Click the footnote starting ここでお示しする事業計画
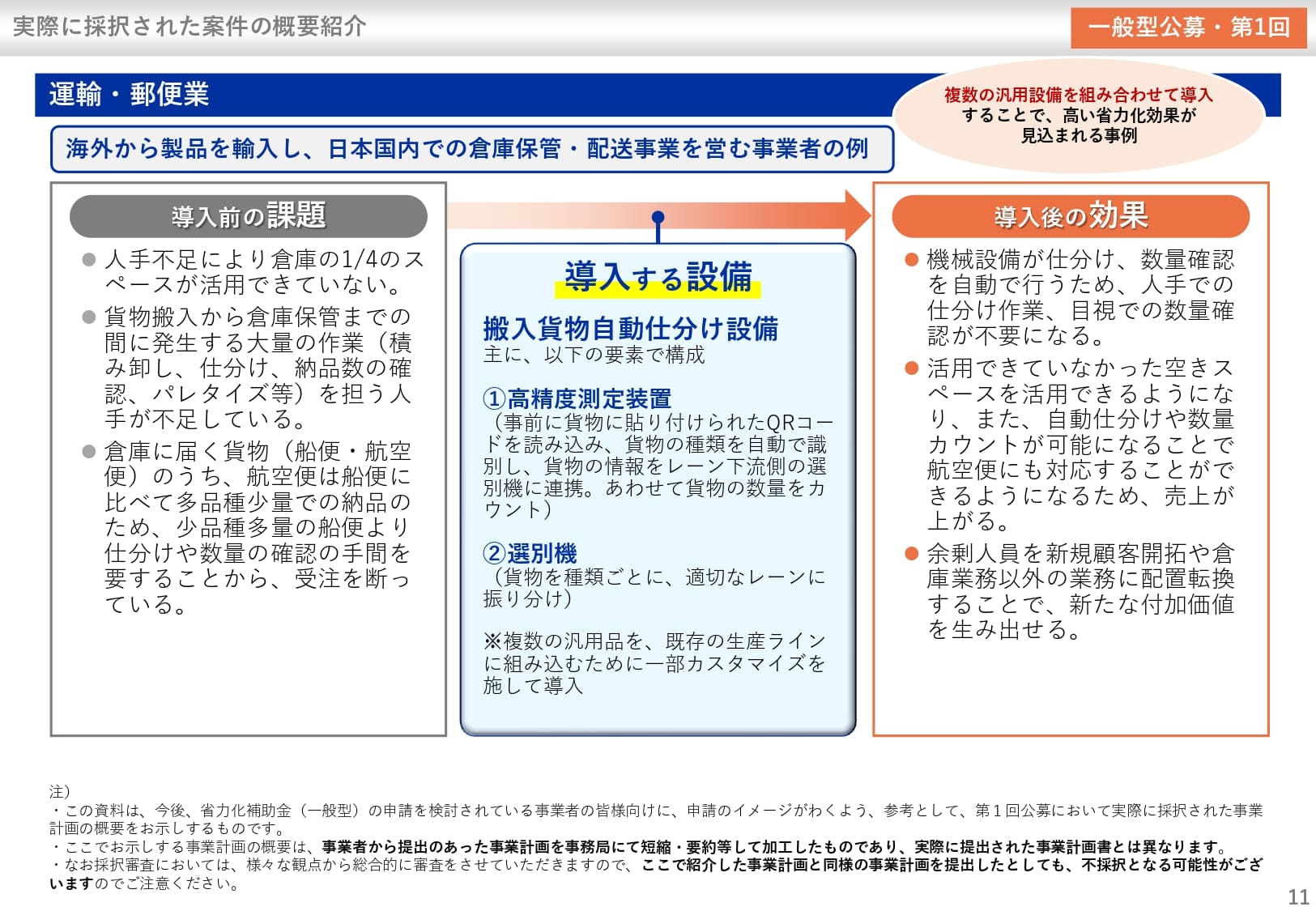 (640, 847)
